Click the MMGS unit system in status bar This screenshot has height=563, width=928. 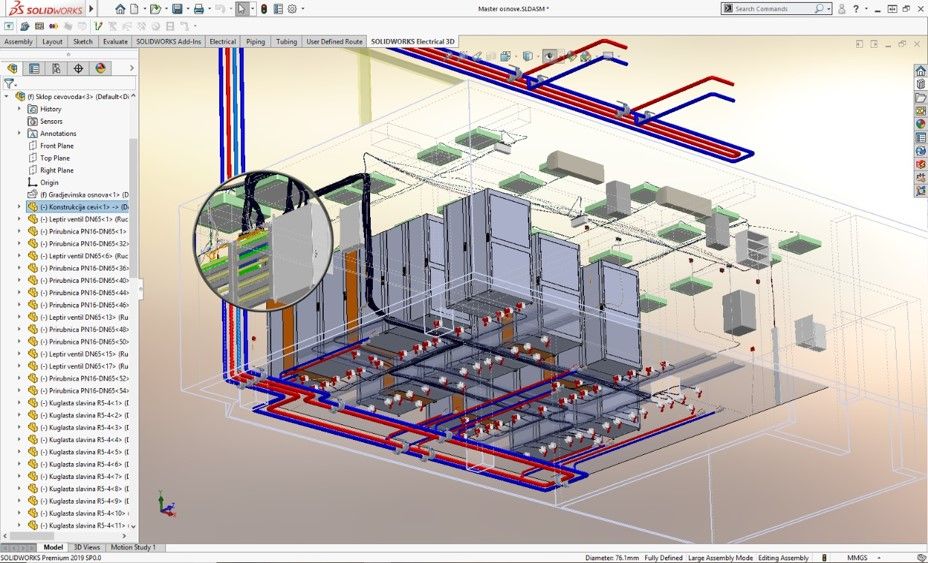[855, 557]
